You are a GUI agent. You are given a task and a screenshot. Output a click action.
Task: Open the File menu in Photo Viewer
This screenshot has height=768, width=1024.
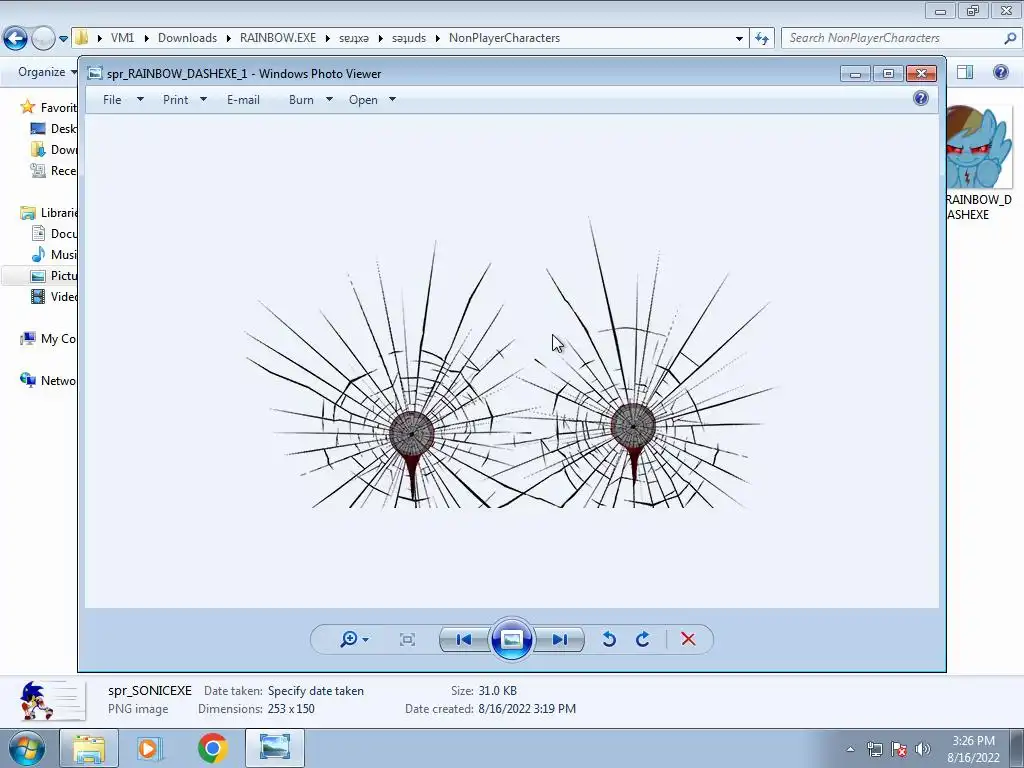(112, 100)
